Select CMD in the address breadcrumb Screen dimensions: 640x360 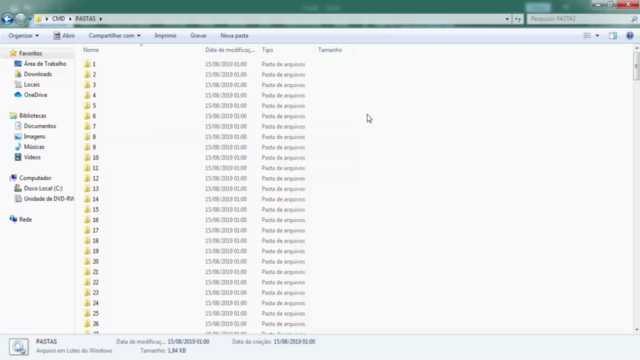[x=58, y=19]
